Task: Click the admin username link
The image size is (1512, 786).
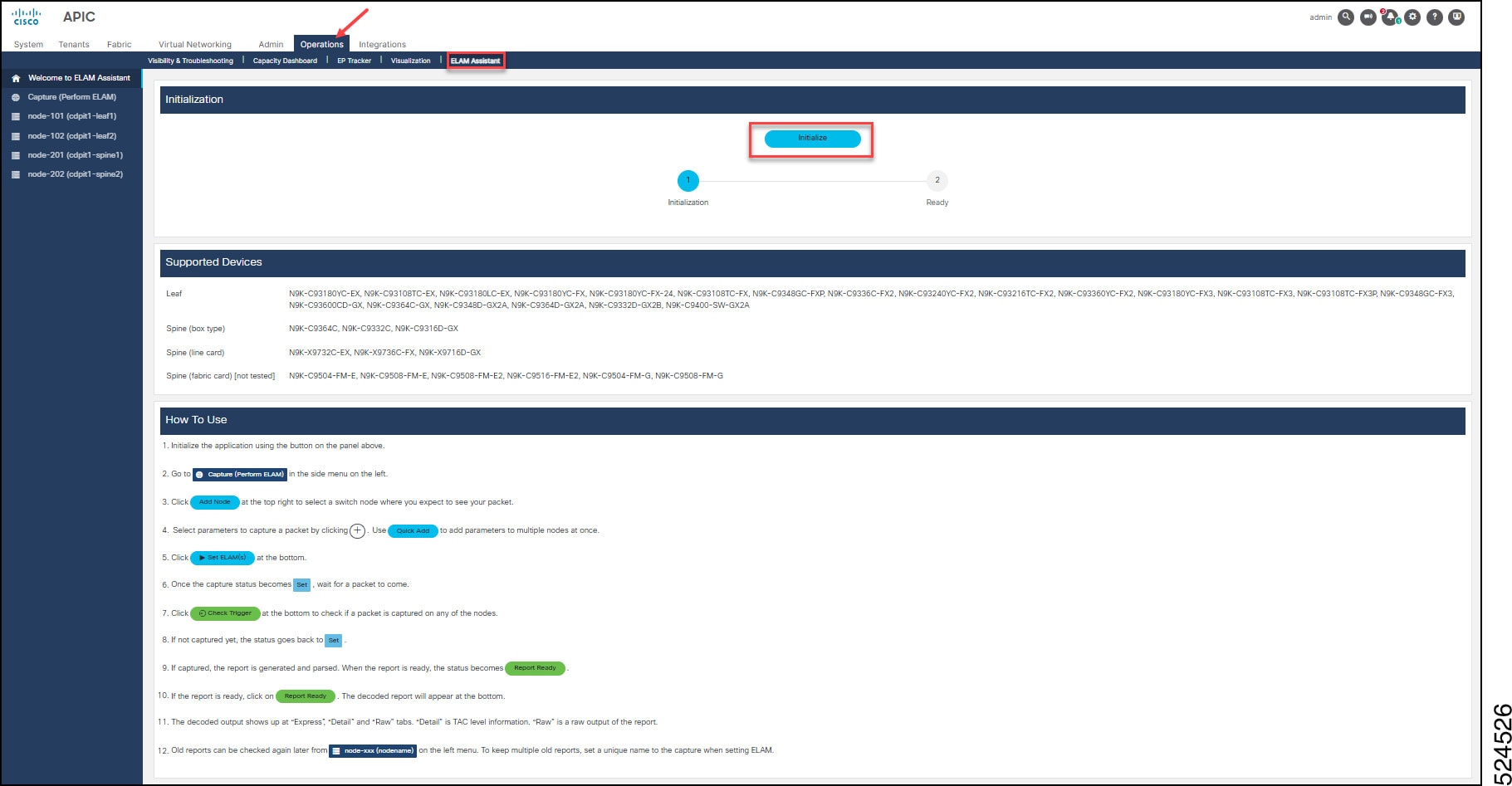Action: [x=1320, y=17]
